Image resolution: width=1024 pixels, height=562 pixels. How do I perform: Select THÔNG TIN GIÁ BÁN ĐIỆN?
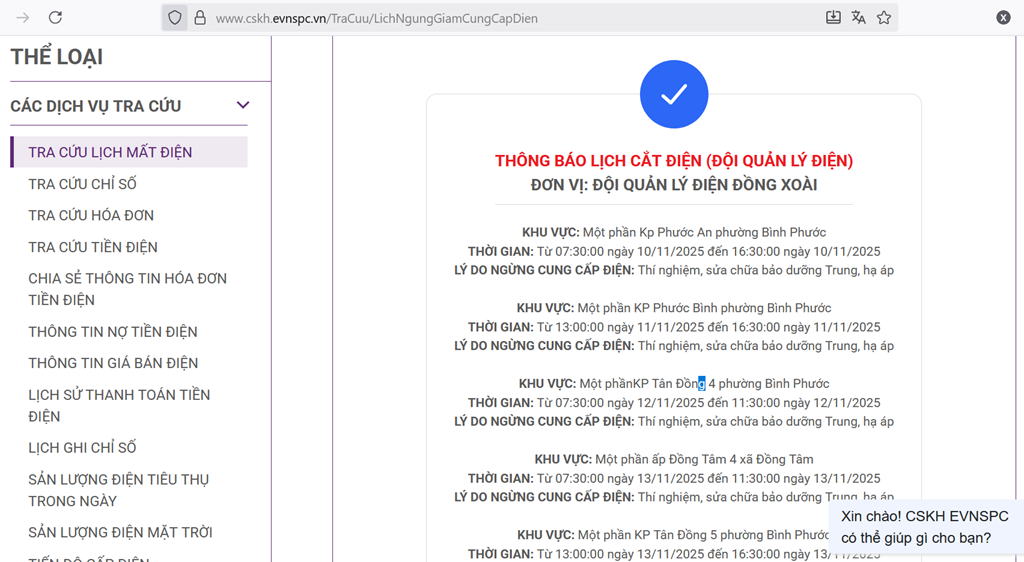click(x=113, y=363)
